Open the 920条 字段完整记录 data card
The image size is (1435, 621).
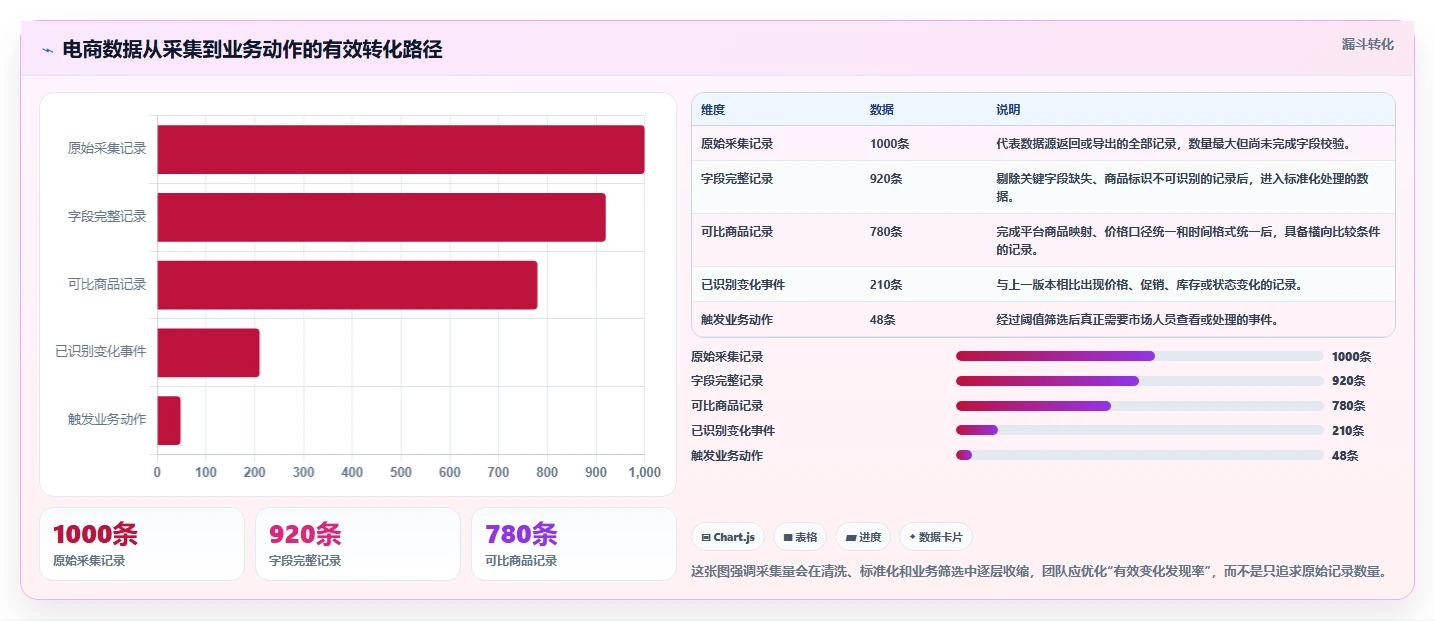pos(358,544)
